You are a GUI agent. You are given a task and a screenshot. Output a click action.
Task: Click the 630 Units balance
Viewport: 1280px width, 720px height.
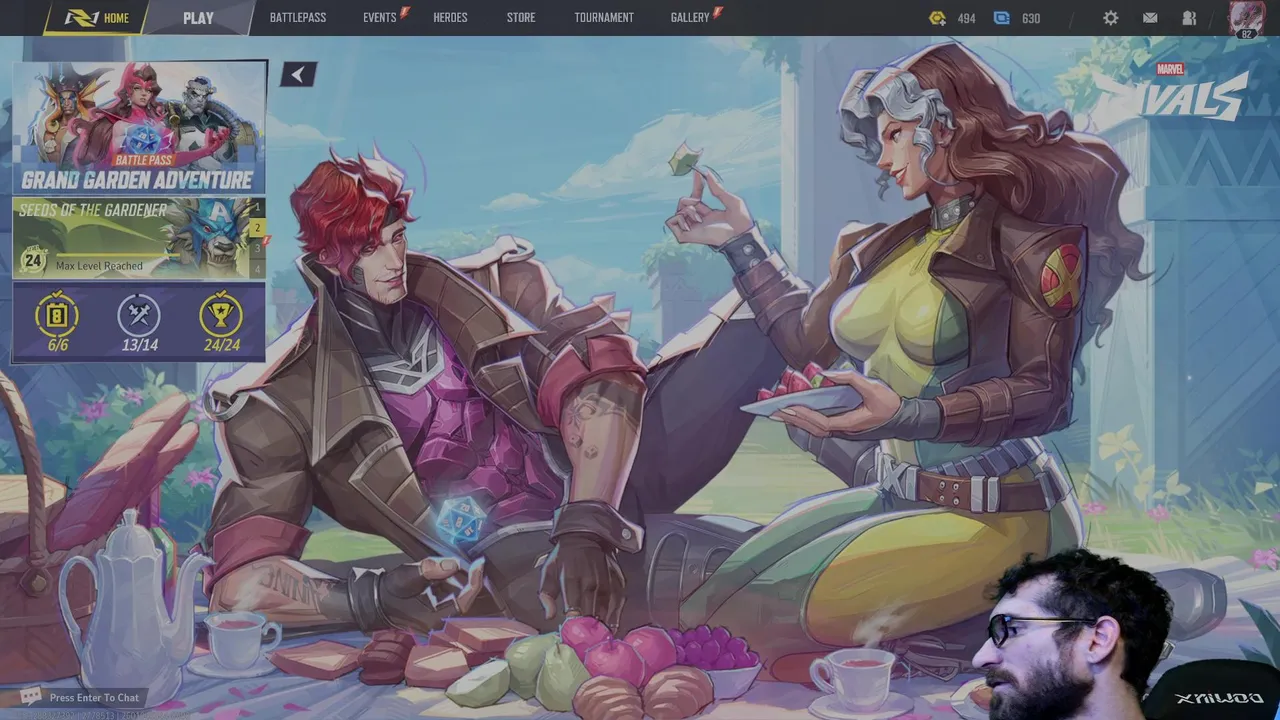click(1031, 18)
